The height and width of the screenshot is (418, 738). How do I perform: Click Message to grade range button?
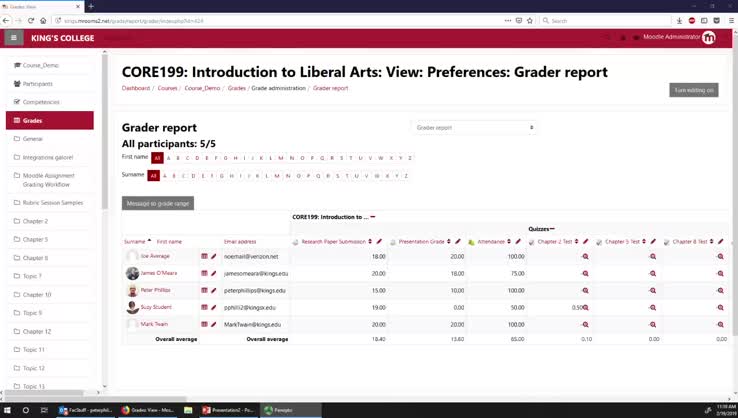(158, 203)
